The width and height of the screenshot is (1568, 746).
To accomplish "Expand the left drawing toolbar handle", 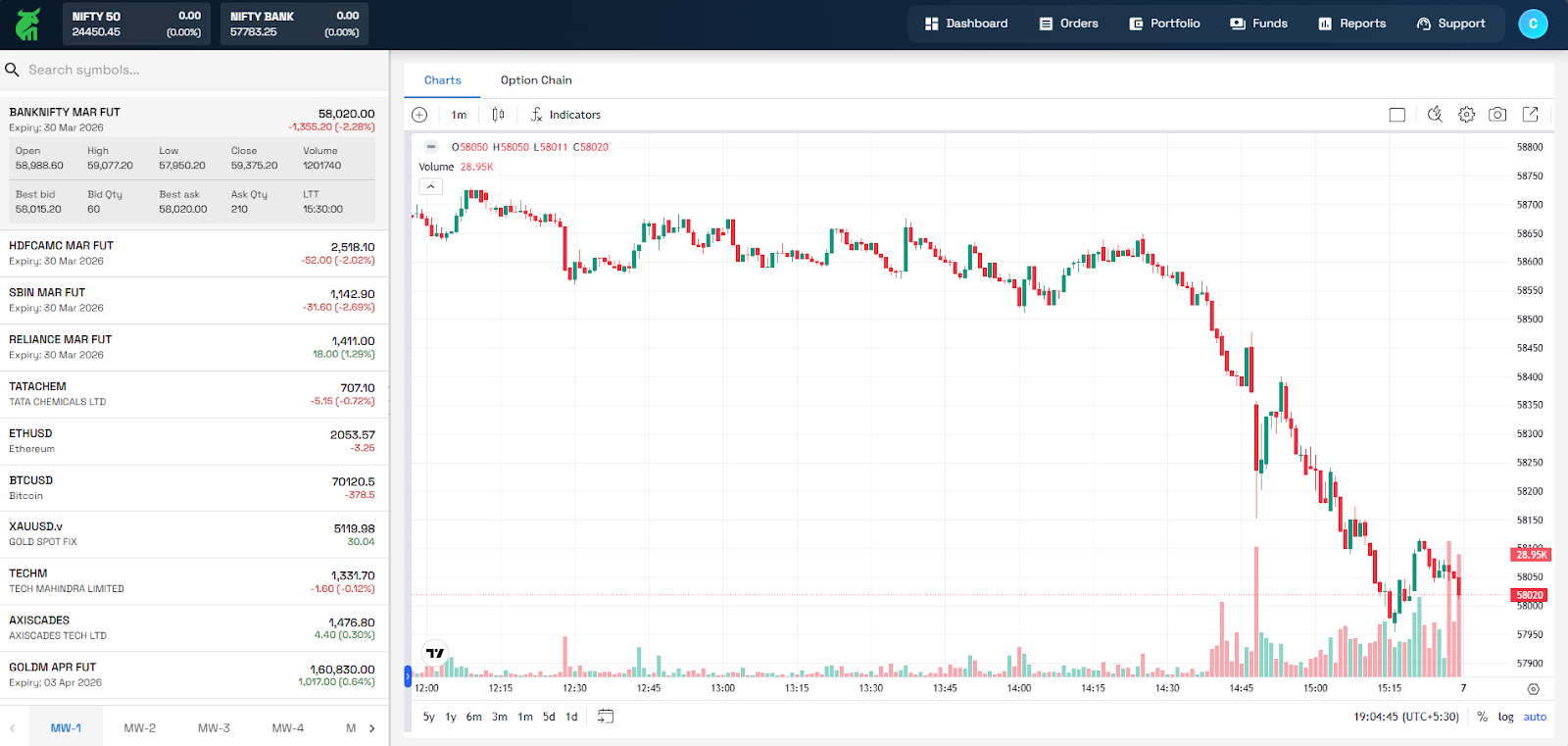I will [x=408, y=676].
